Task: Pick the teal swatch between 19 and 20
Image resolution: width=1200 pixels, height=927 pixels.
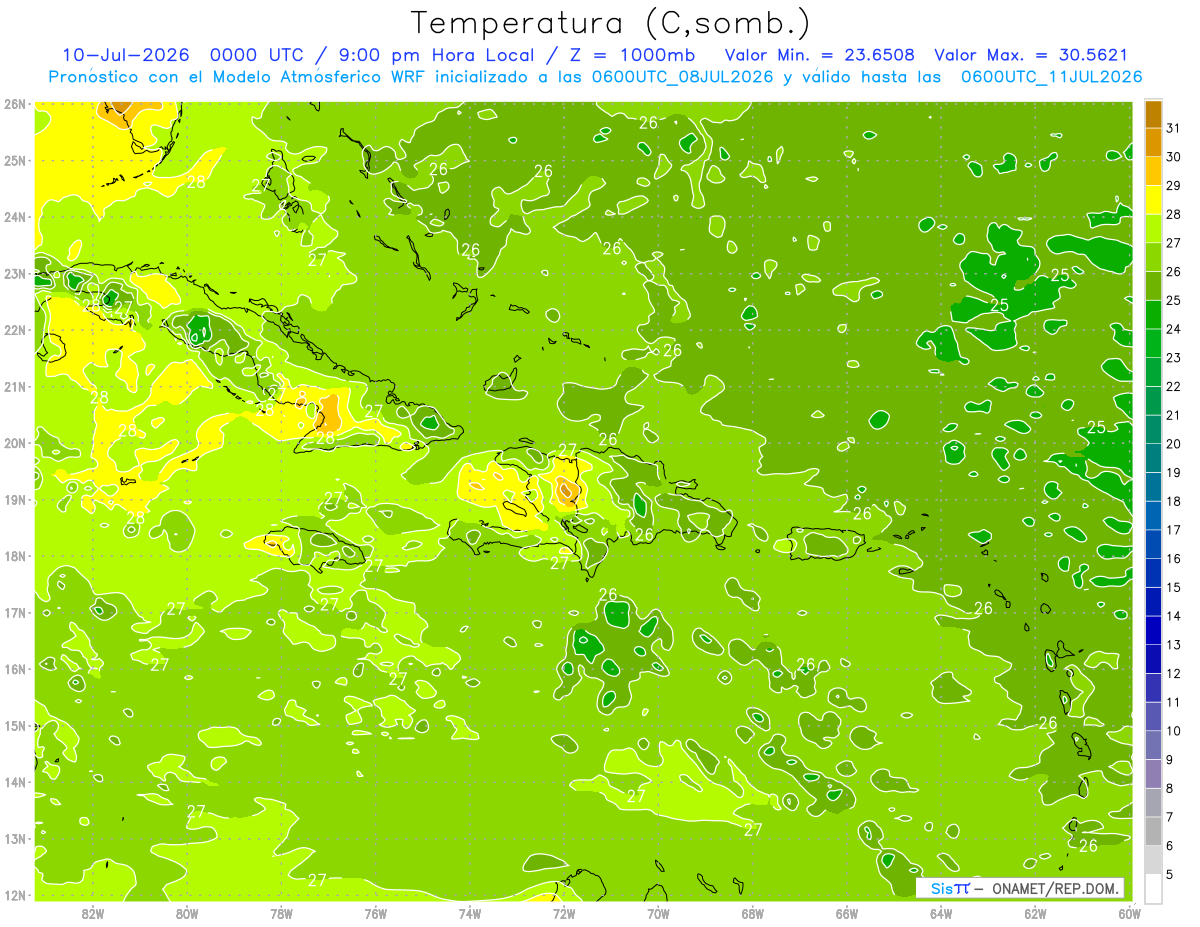Action: (x=1153, y=457)
